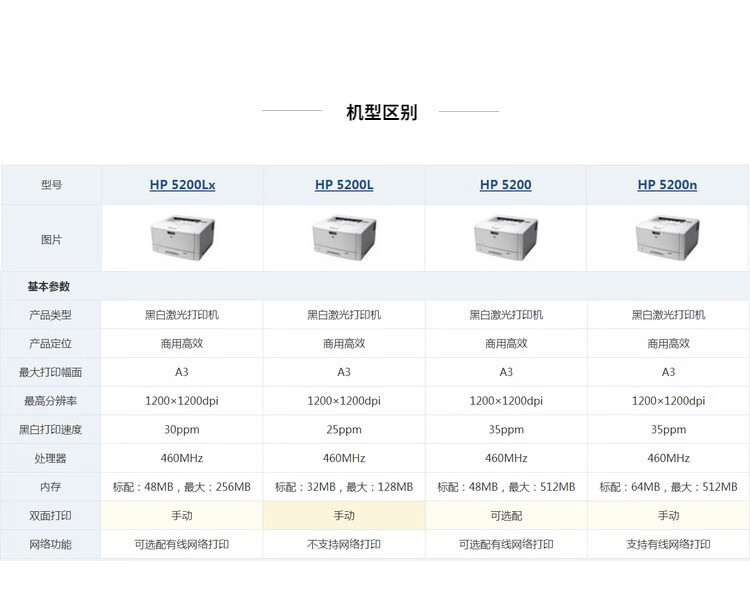Image resolution: width=750 pixels, height=604 pixels.
Task: Click the HP 5200L printer image
Action: click(344, 238)
